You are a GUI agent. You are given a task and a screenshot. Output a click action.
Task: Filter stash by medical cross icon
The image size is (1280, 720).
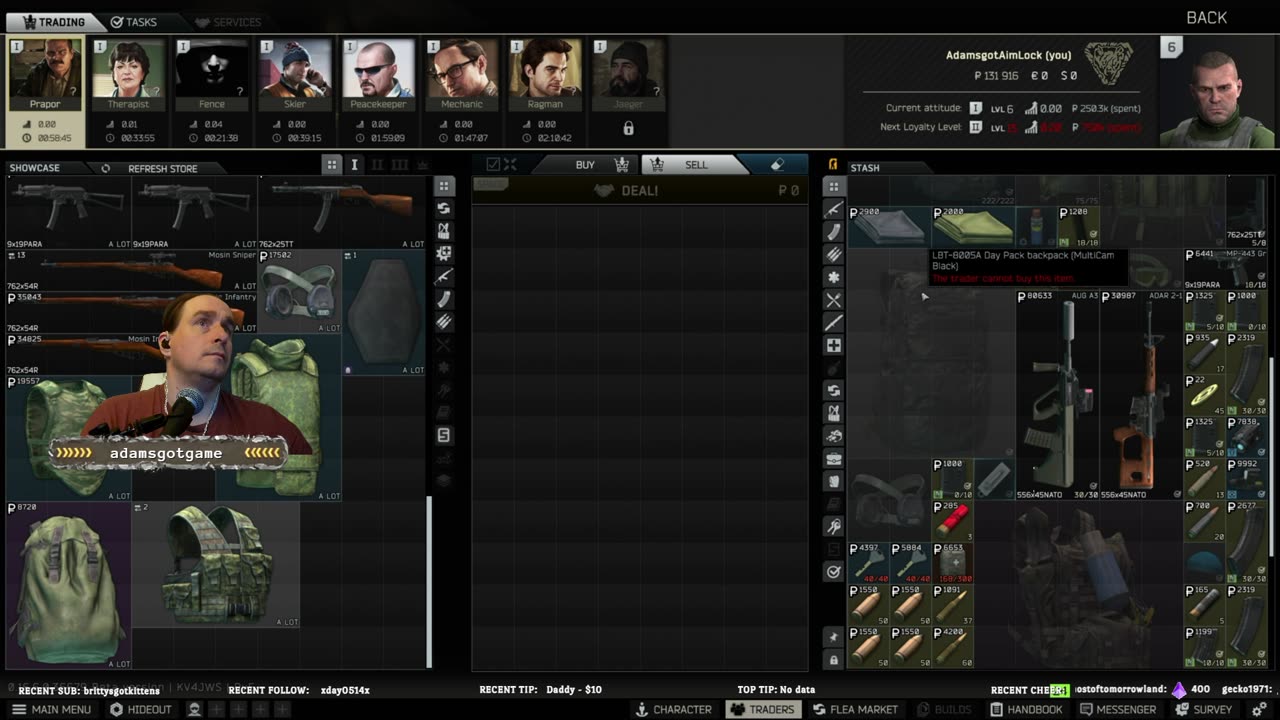pyautogui.click(x=833, y=345)
